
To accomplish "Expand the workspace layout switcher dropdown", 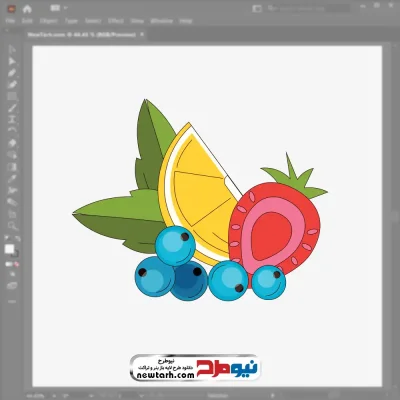I will (x=59, y=8).
